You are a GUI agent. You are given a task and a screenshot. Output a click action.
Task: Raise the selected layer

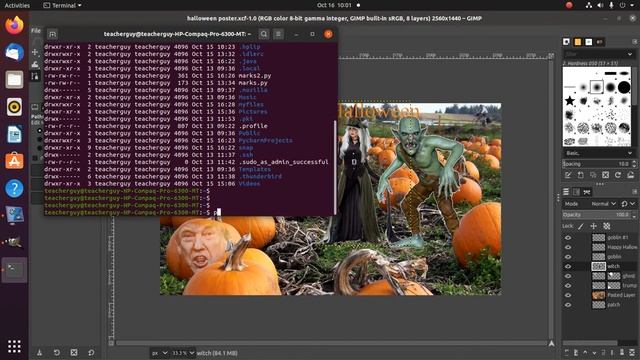(x=585, y=352)
